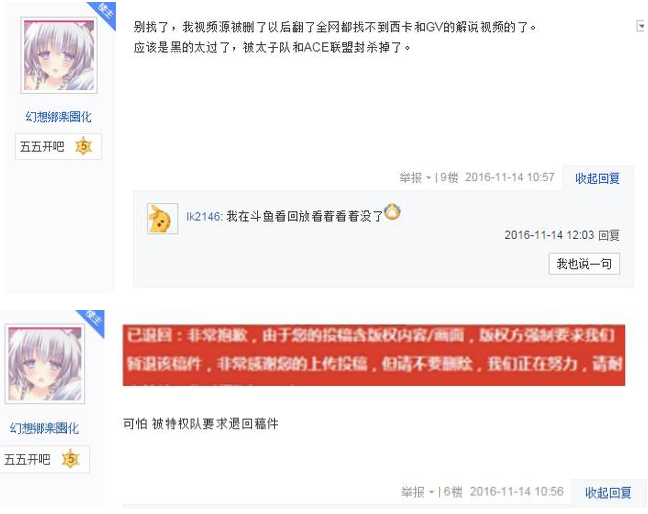Click the 楼主 ribbon on first avatar
The image size is (648, 514).
point(104,13)
